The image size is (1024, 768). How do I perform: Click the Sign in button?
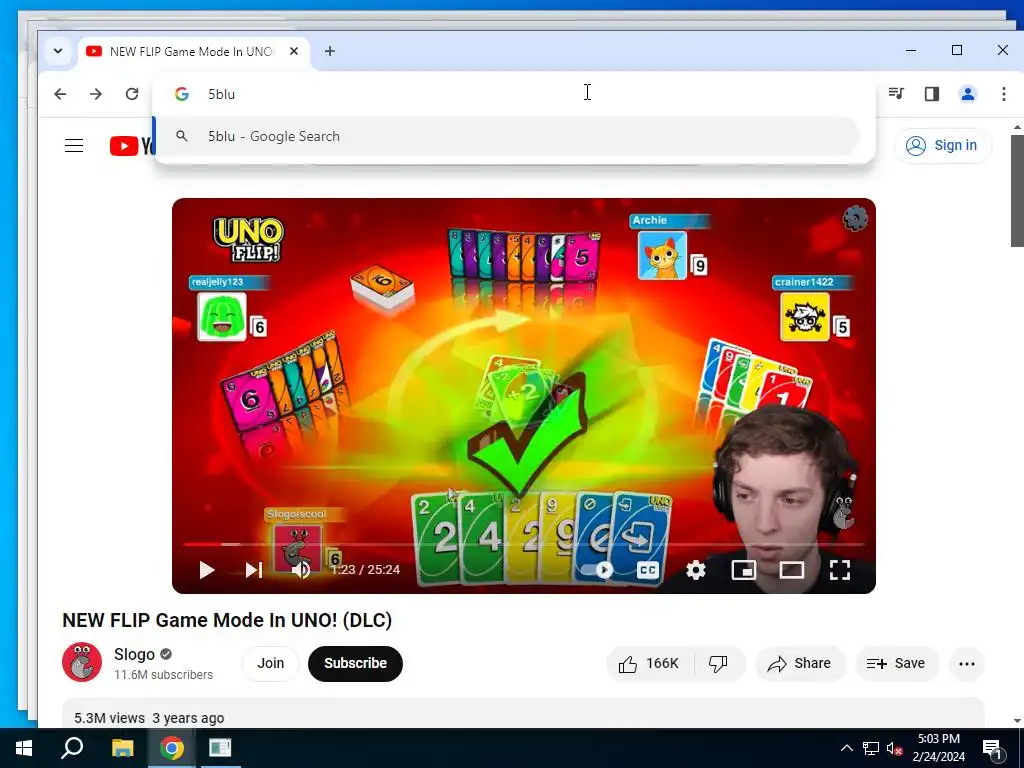[x=942, y=145]
